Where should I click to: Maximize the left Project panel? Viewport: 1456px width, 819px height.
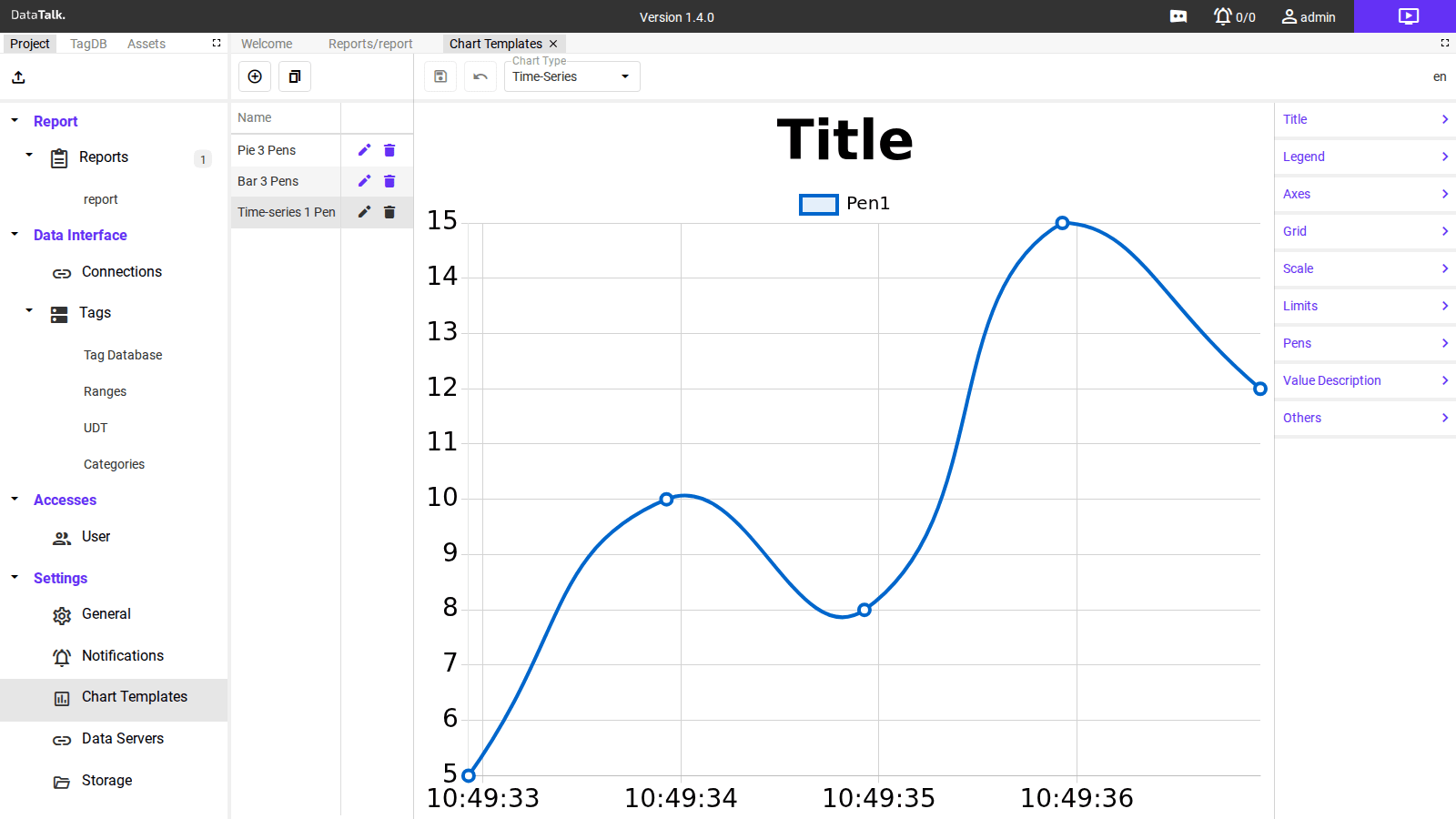[217, 43]
